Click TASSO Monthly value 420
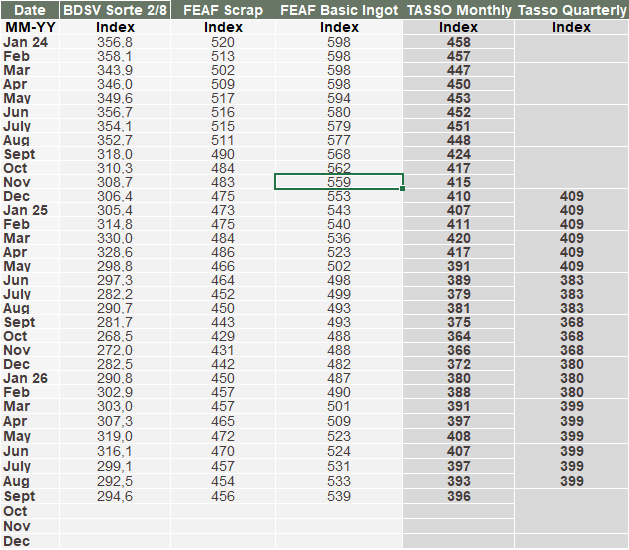The height and width of the screenshot is (550, 629). [459, 238]
